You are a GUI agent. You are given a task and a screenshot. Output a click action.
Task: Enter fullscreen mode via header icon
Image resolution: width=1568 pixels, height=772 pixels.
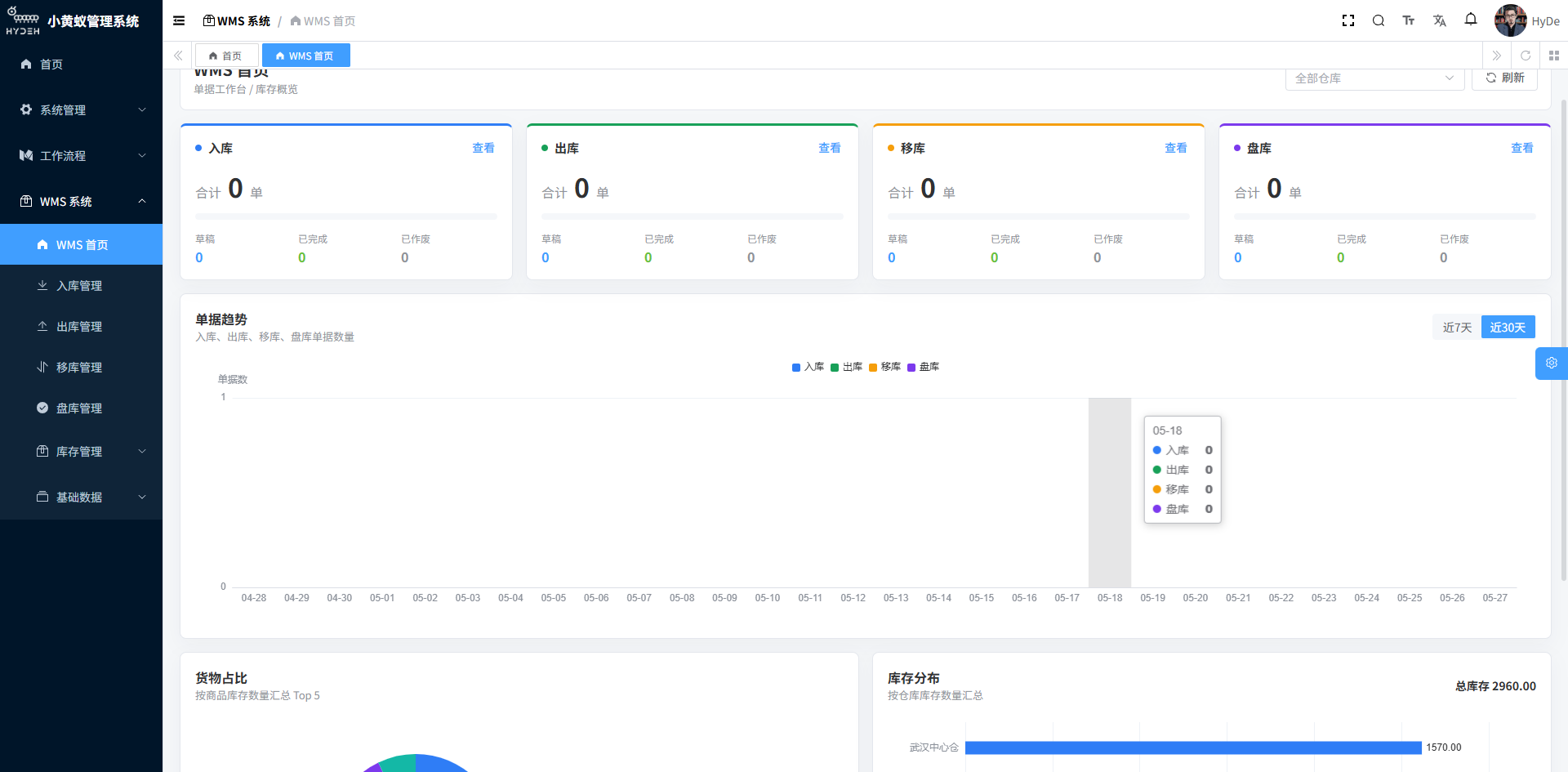pyautogui.click(x=1348, y=20)
